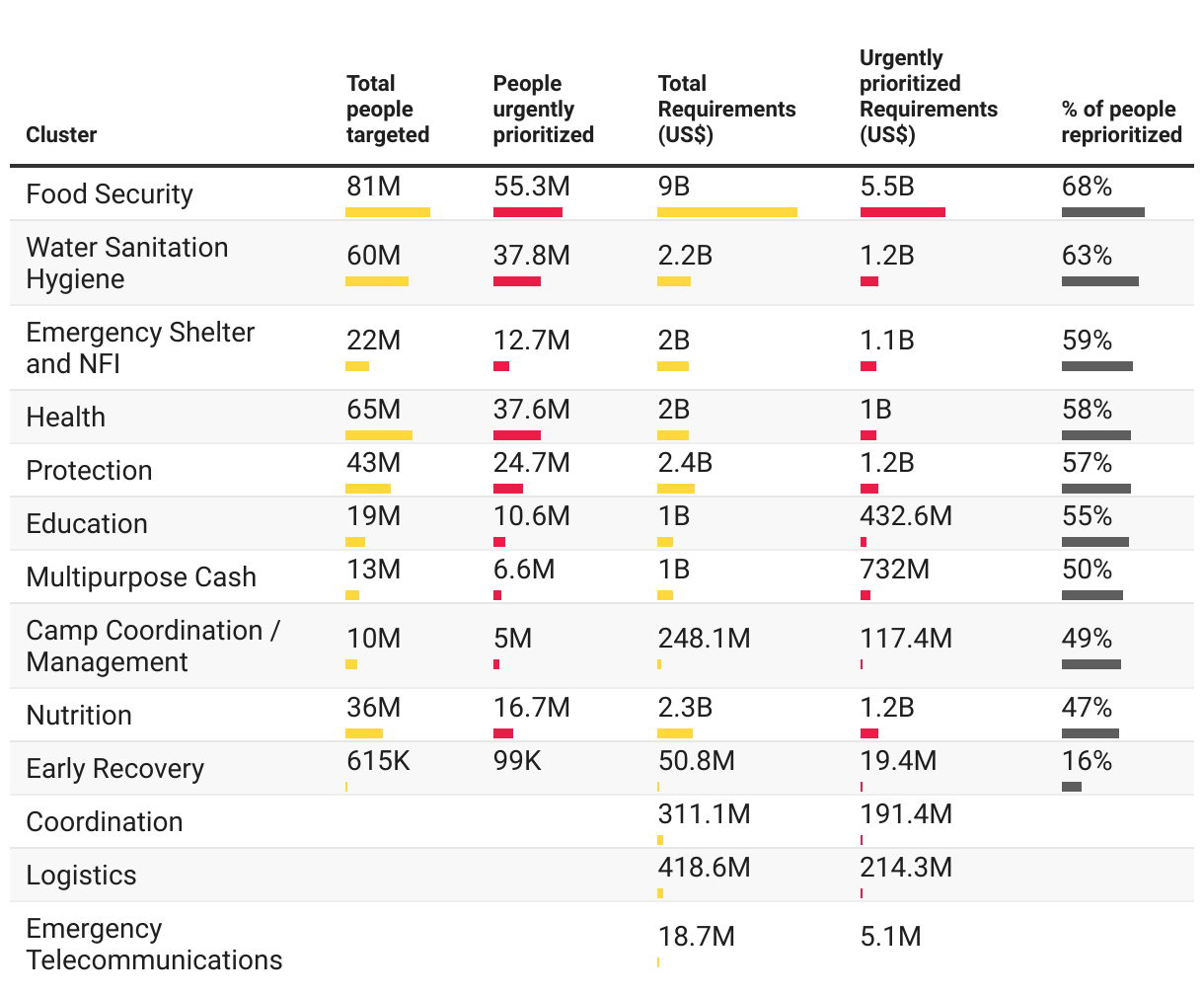Click Camp Coordination / Management label
Screen dimensions: 1204x995
pyautogui.click(x=153, y=646)
